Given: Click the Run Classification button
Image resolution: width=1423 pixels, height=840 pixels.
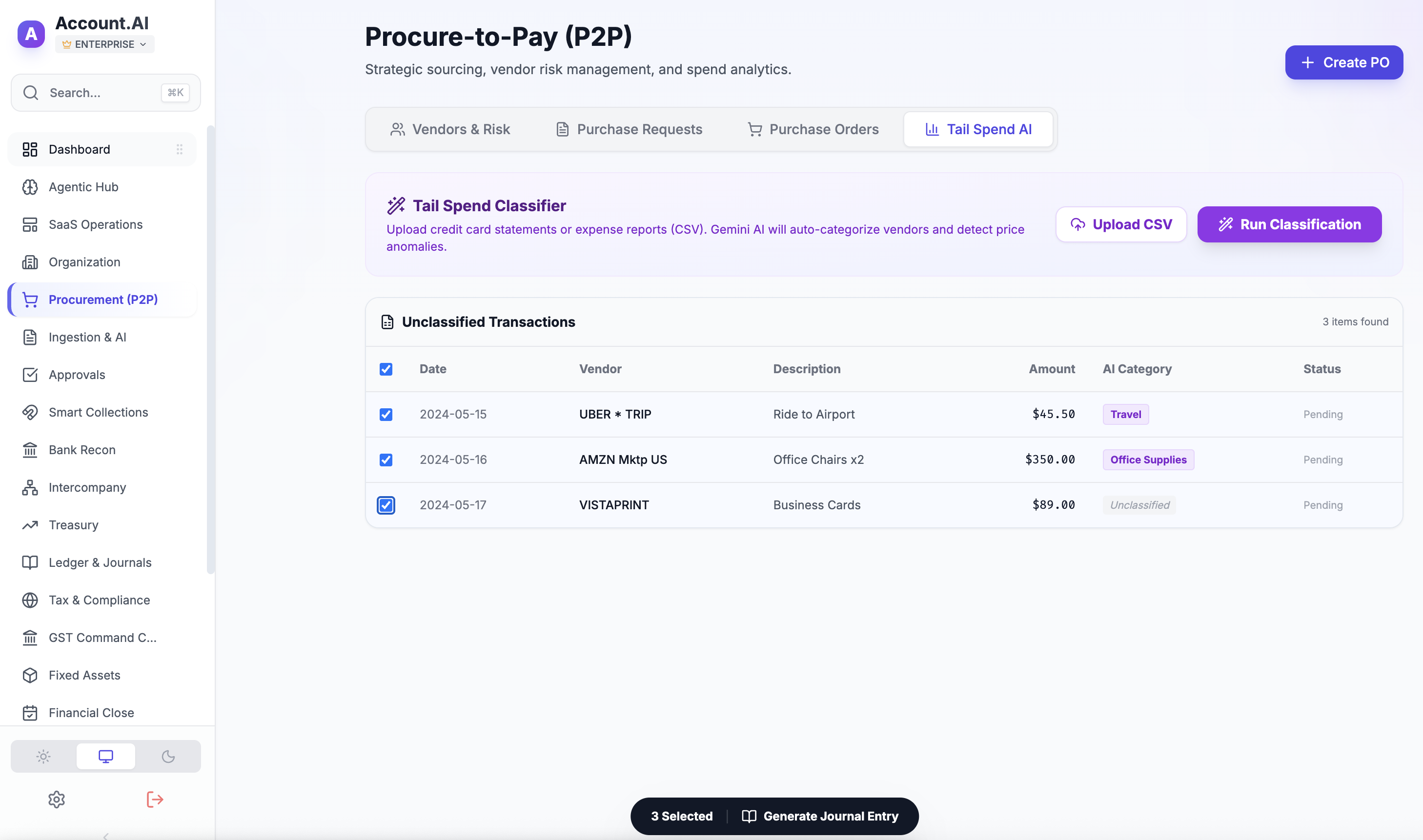Looking at the screenshot, I should [x=1289, y=225].
